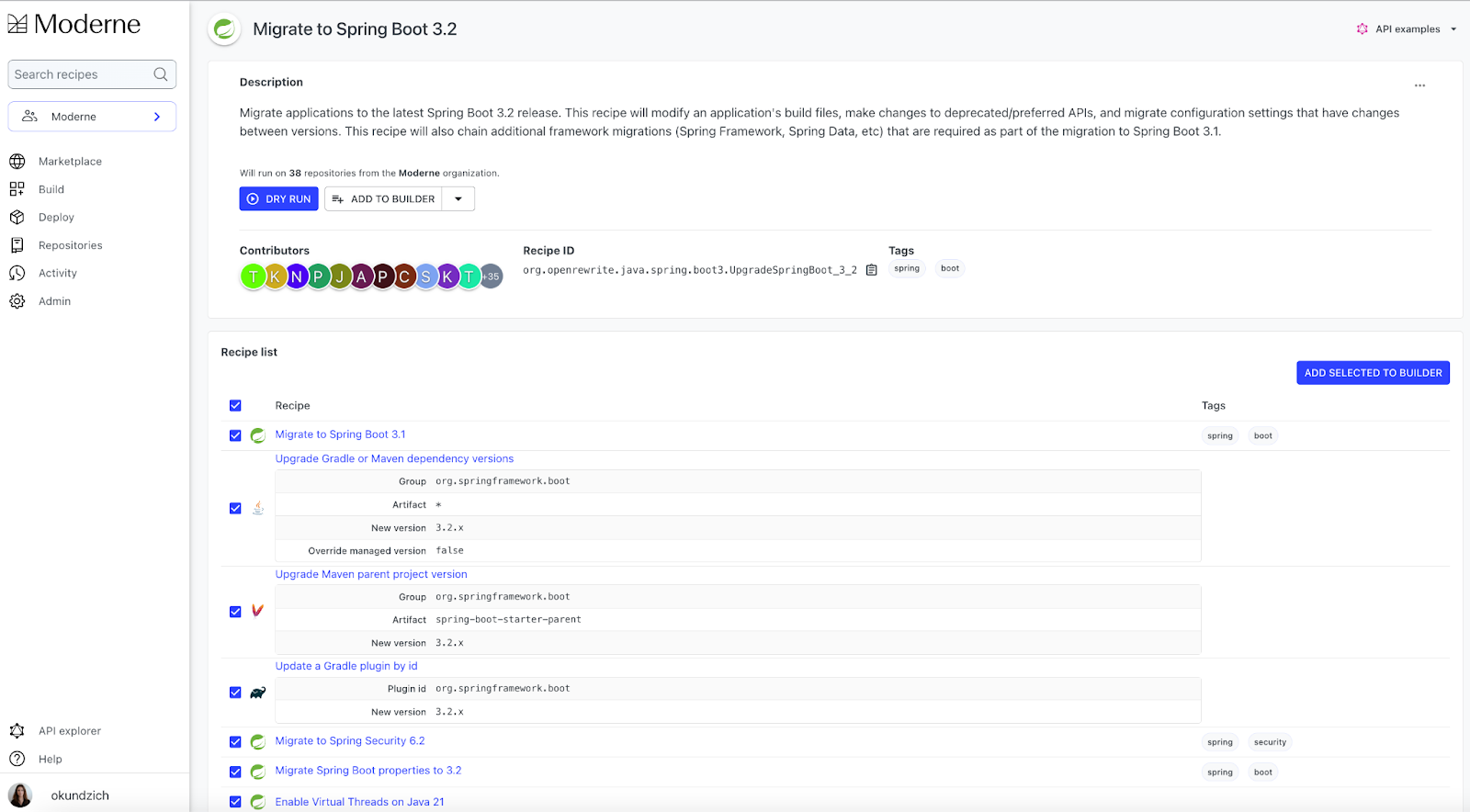The height and width of the screenshot is (812, 1470).
Task: Click the boot tag under Tags heading
Action: [x=950, y=269]
